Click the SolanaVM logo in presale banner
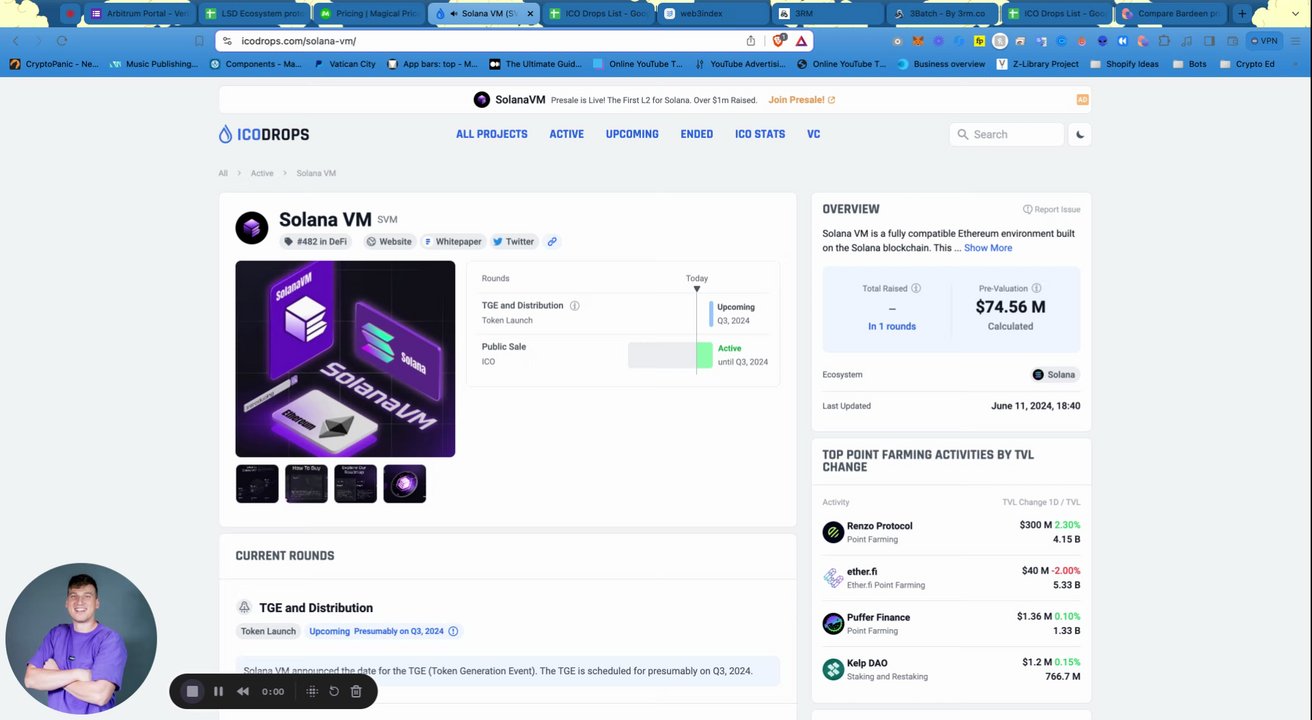 click(x=482, y=100)
